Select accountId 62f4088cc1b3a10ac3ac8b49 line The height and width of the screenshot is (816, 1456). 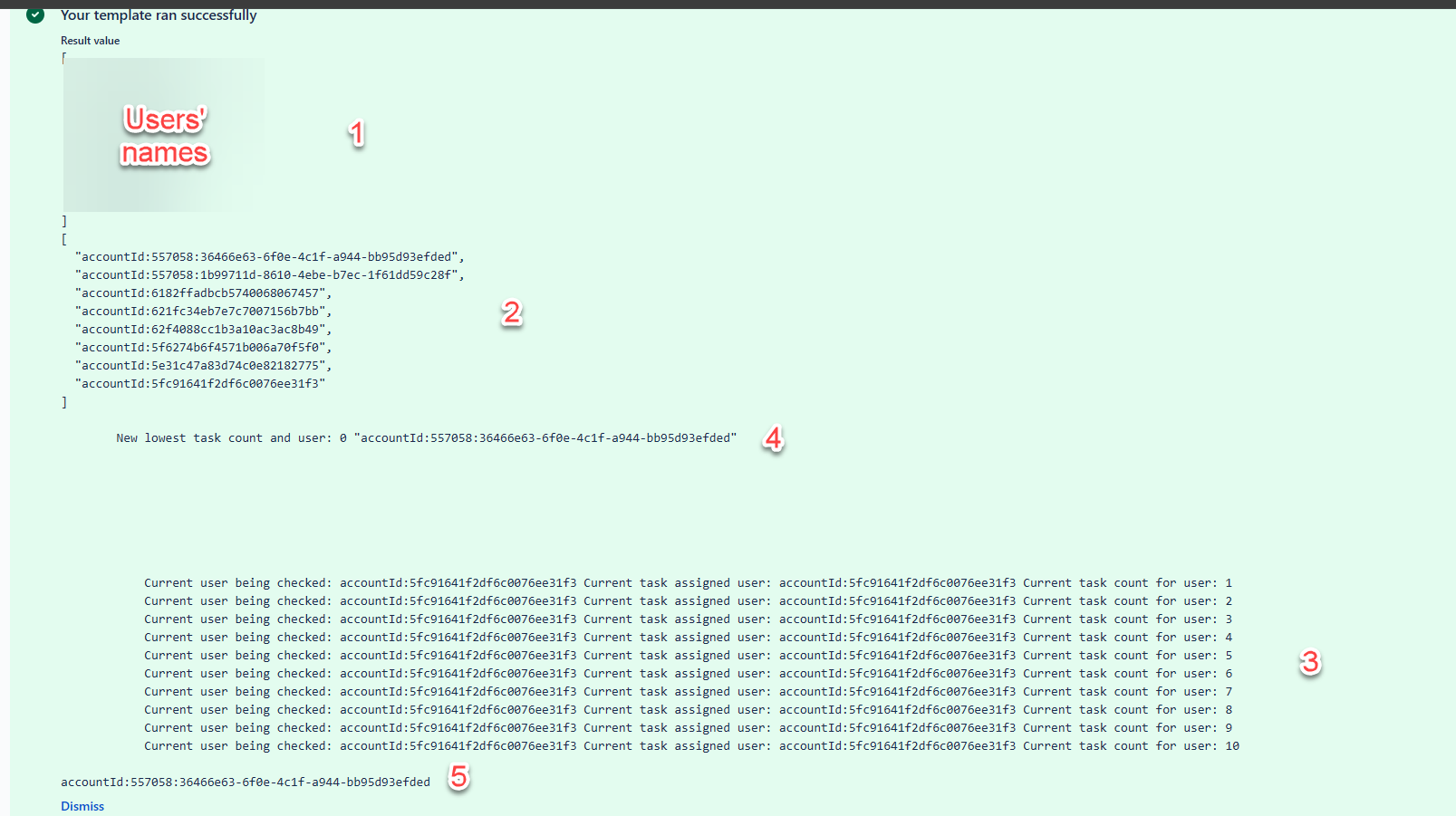[x=204, y=330]
